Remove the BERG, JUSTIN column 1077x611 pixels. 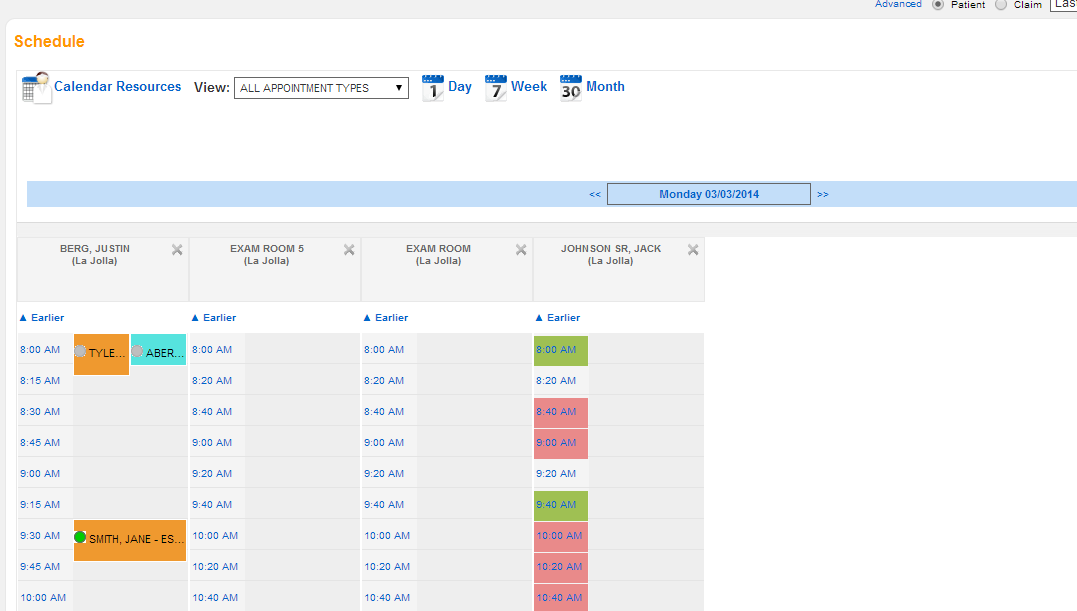(177, 250)
